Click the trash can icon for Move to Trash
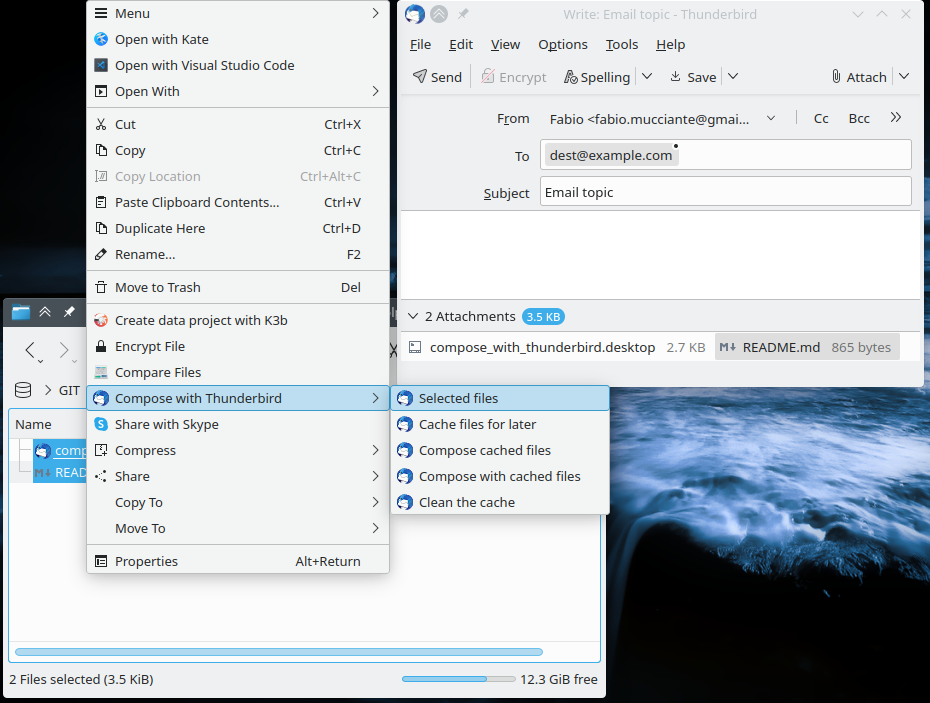 [101, 288]
